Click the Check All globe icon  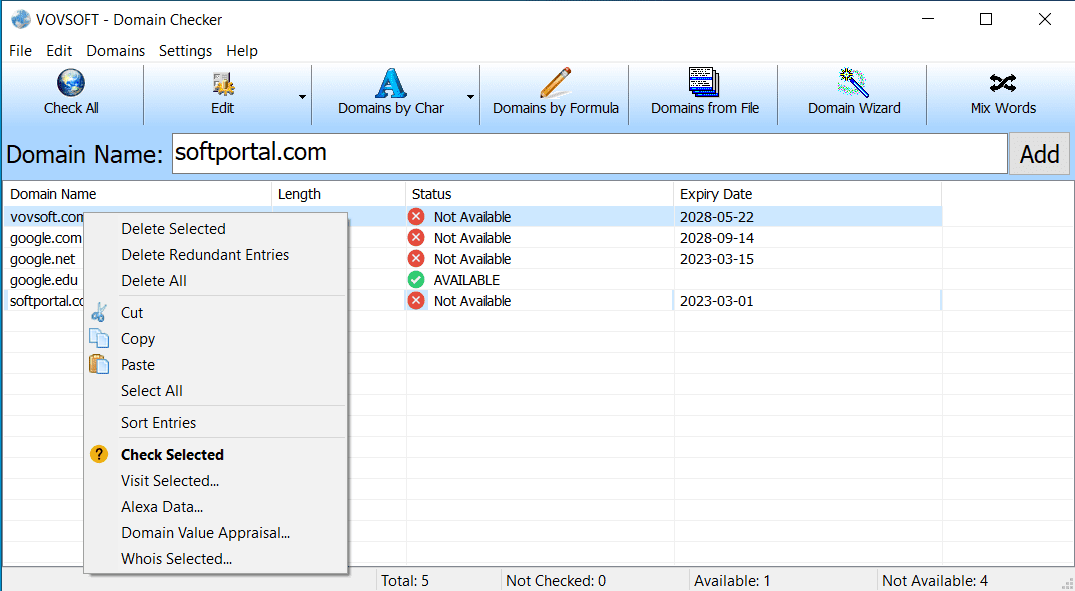71,83
